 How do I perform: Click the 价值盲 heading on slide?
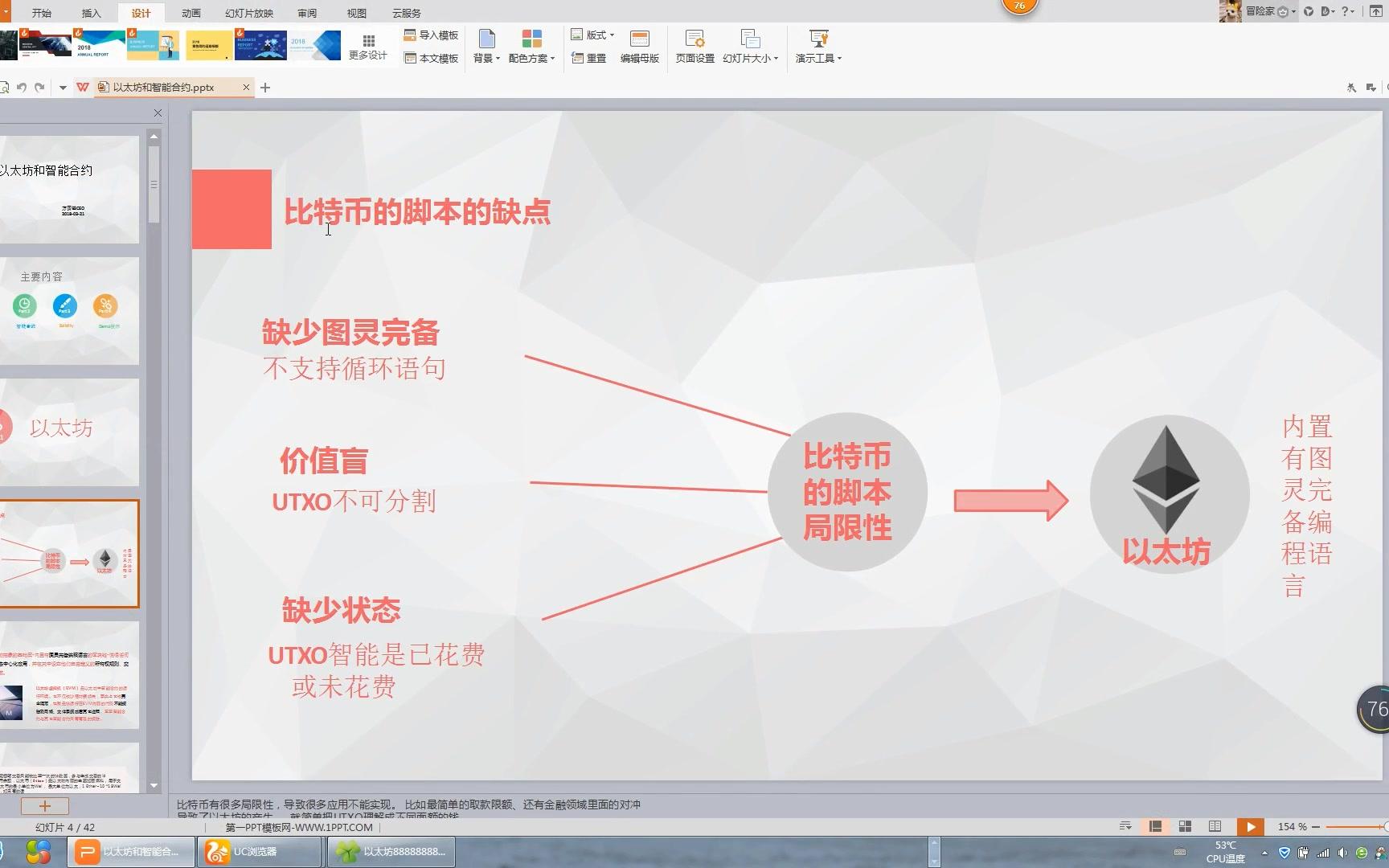pyautogui.click(x=324, y=461)
